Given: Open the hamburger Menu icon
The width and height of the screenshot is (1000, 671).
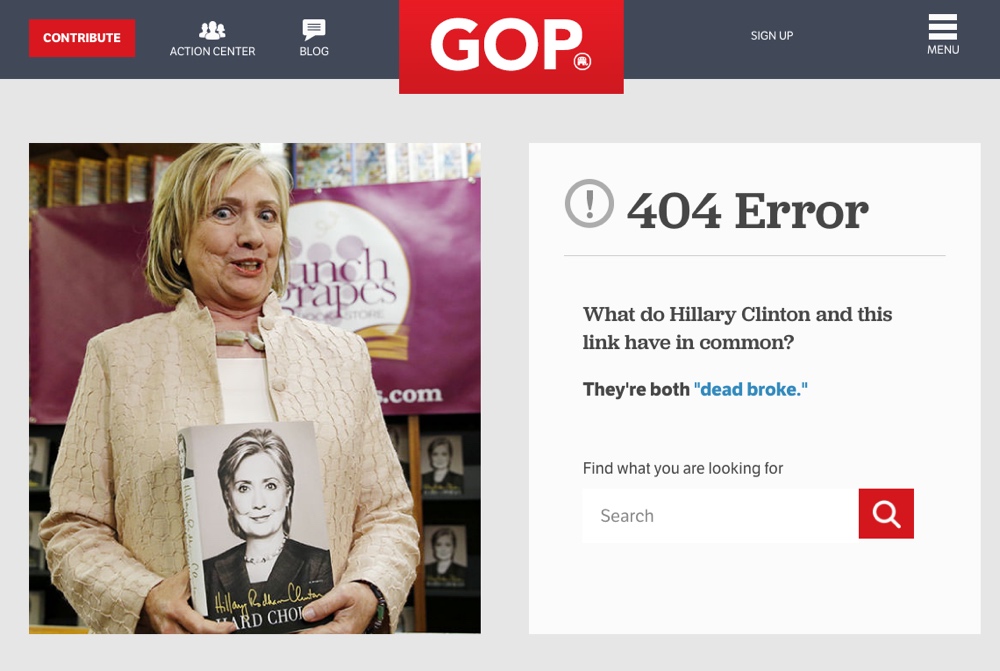Looking at the screenshot, I should tap(943, 27).
